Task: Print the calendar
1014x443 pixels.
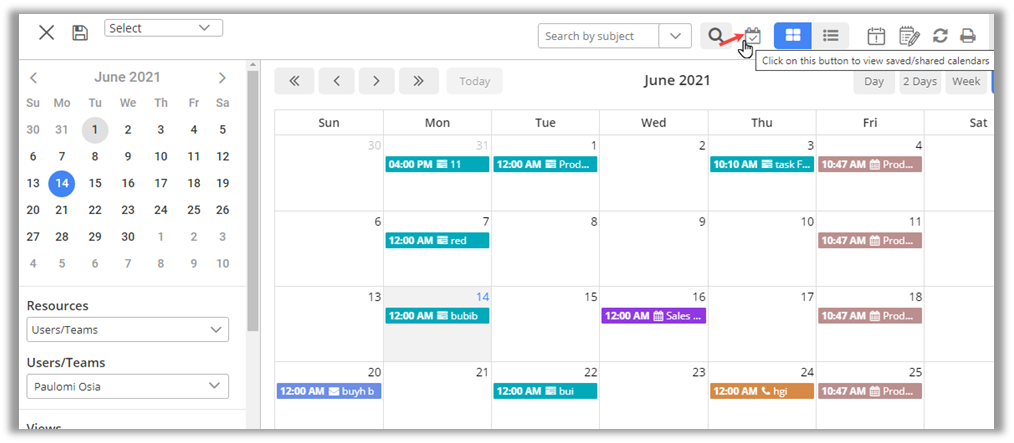Action: (968, 36)
